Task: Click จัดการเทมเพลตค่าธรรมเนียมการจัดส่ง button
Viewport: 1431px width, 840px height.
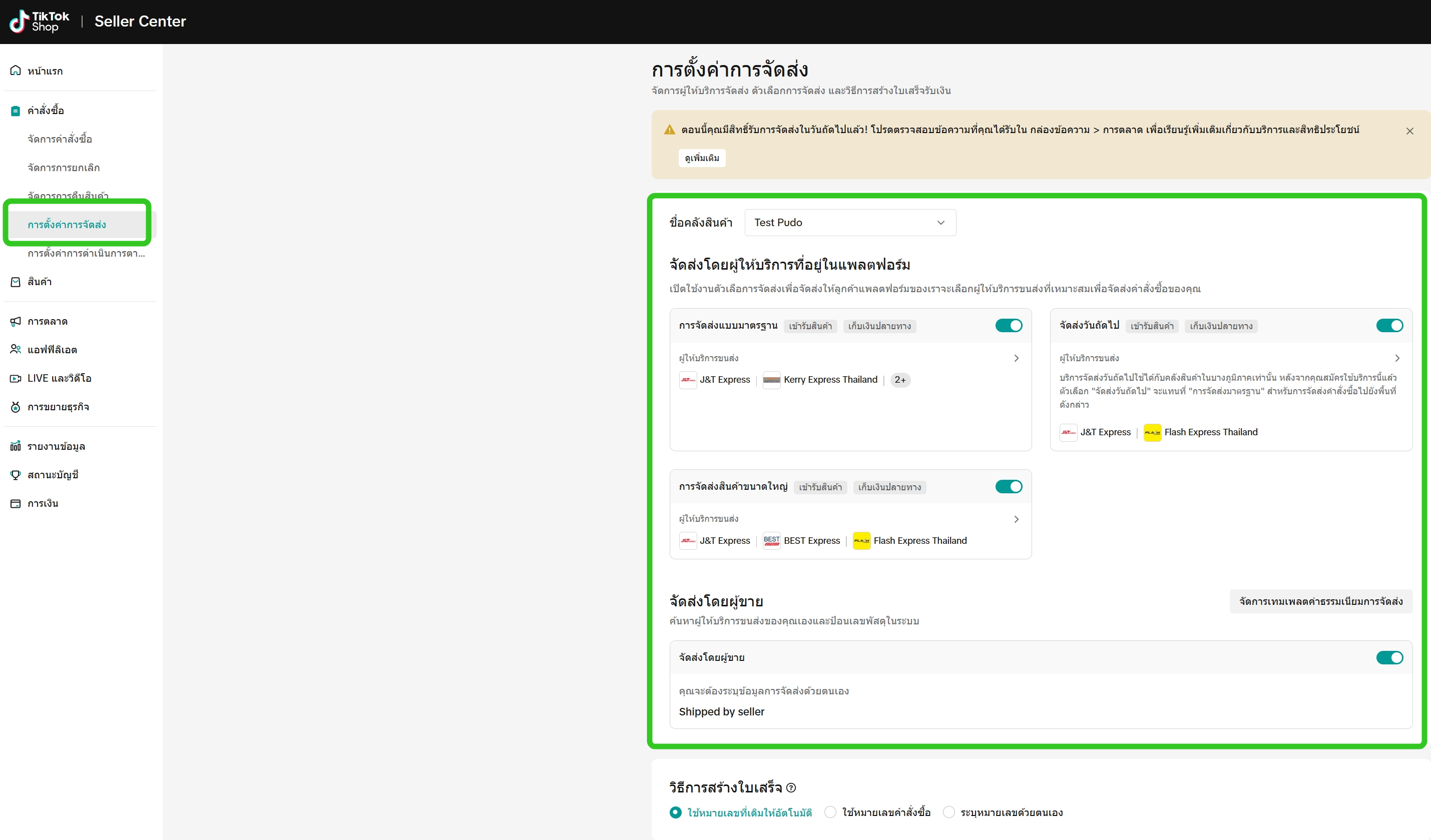Action: coord(1320,601)
